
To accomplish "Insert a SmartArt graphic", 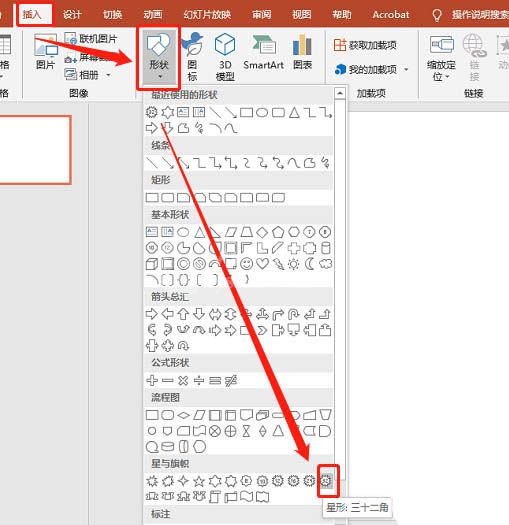I will [x=264, y=52].
